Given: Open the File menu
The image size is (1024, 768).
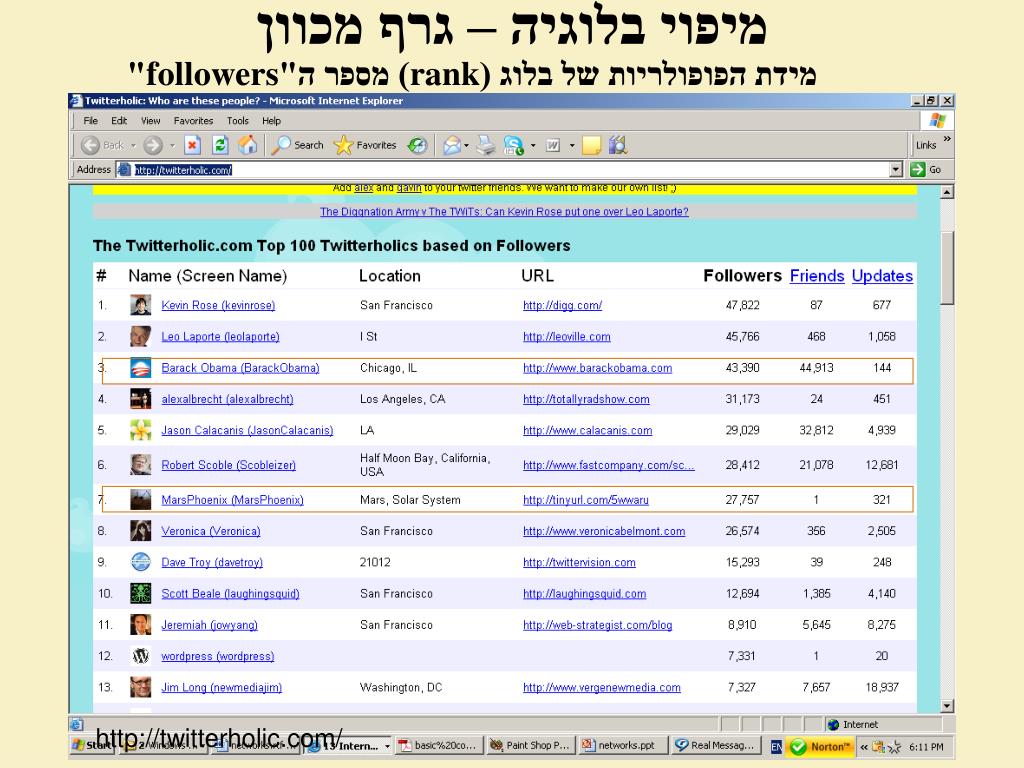Looking at the screenshot, I should click(91, 121).
